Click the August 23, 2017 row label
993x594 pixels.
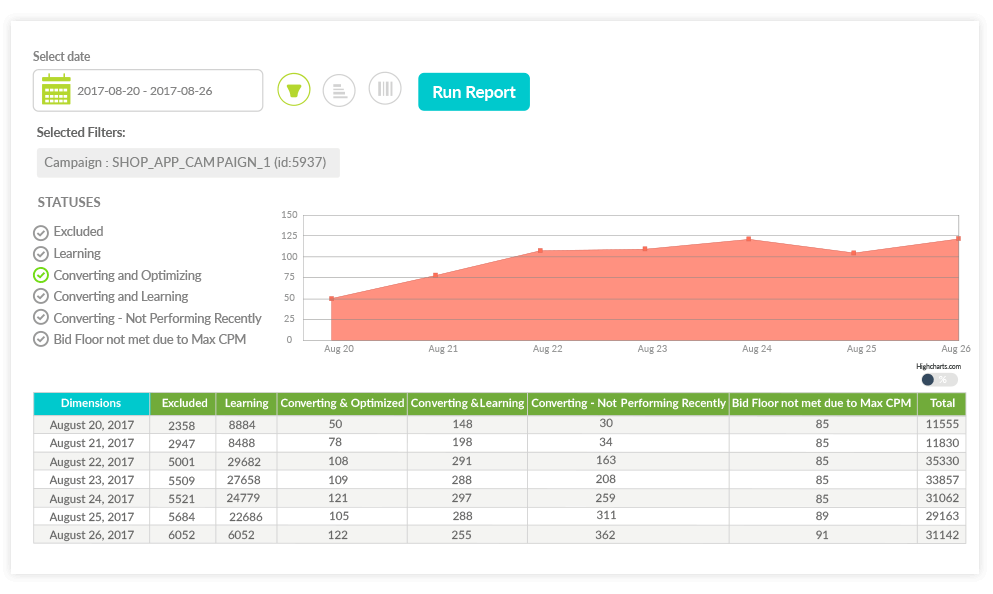(x=92, y=480)
